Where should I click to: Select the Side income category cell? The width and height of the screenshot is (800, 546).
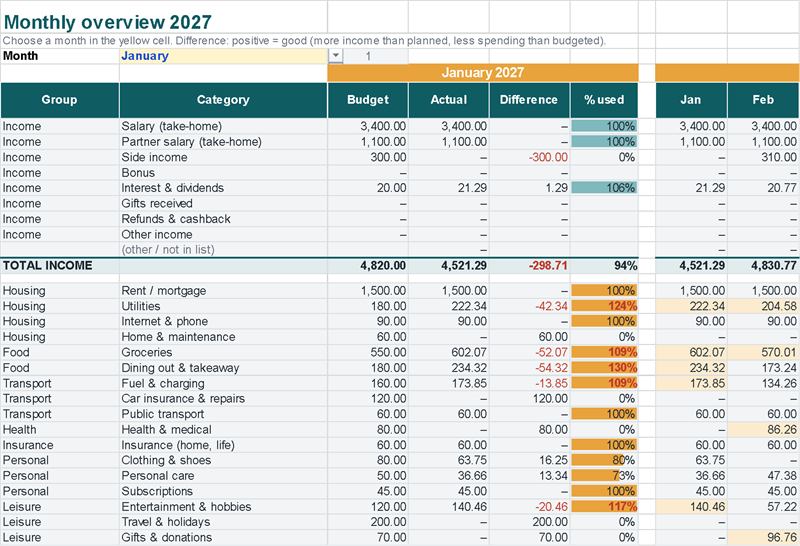(x=223, y=157)
